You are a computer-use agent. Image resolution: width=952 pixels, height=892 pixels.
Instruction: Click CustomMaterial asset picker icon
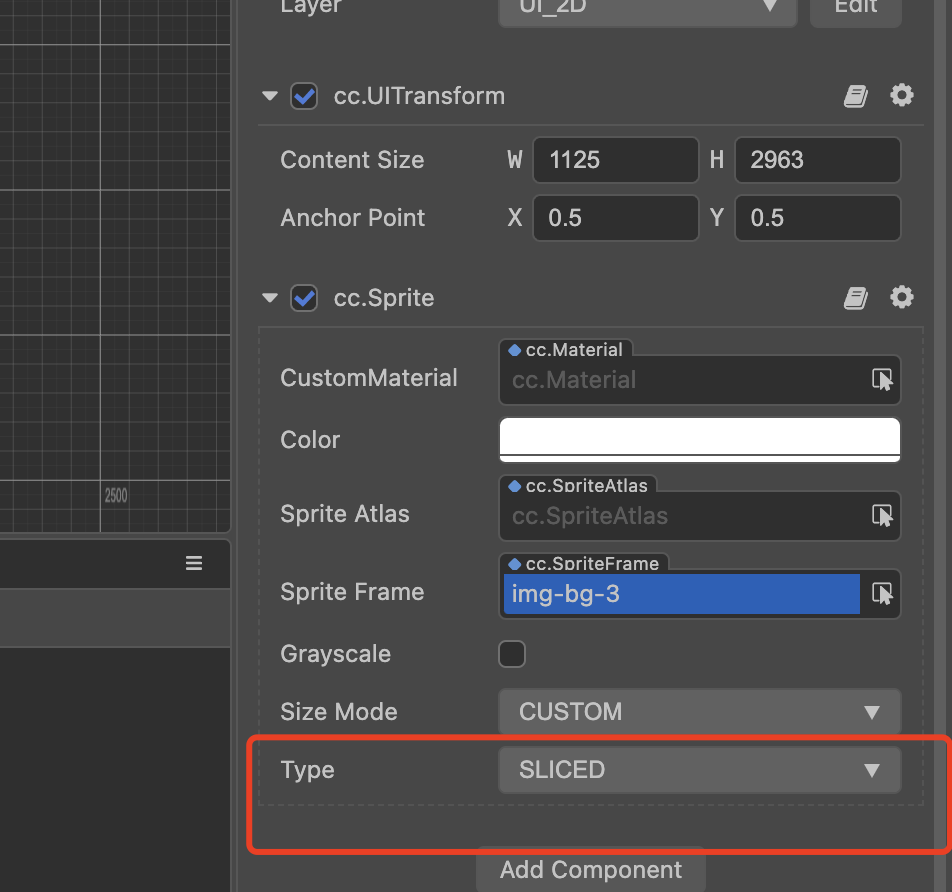(x=881, y=380)
